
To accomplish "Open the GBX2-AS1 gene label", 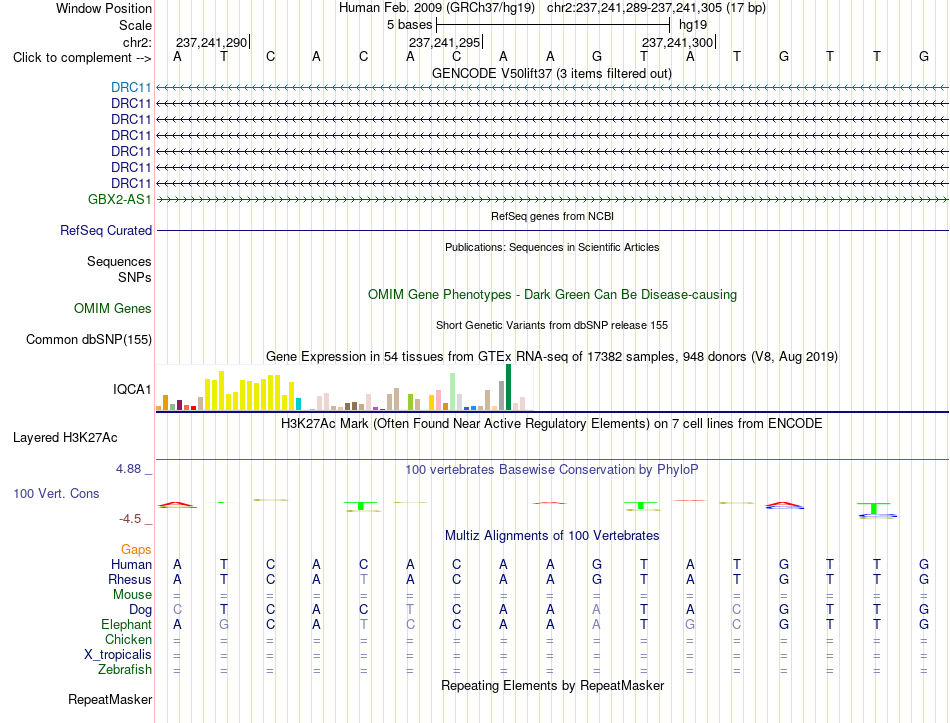I will click(x=120, y=199).
